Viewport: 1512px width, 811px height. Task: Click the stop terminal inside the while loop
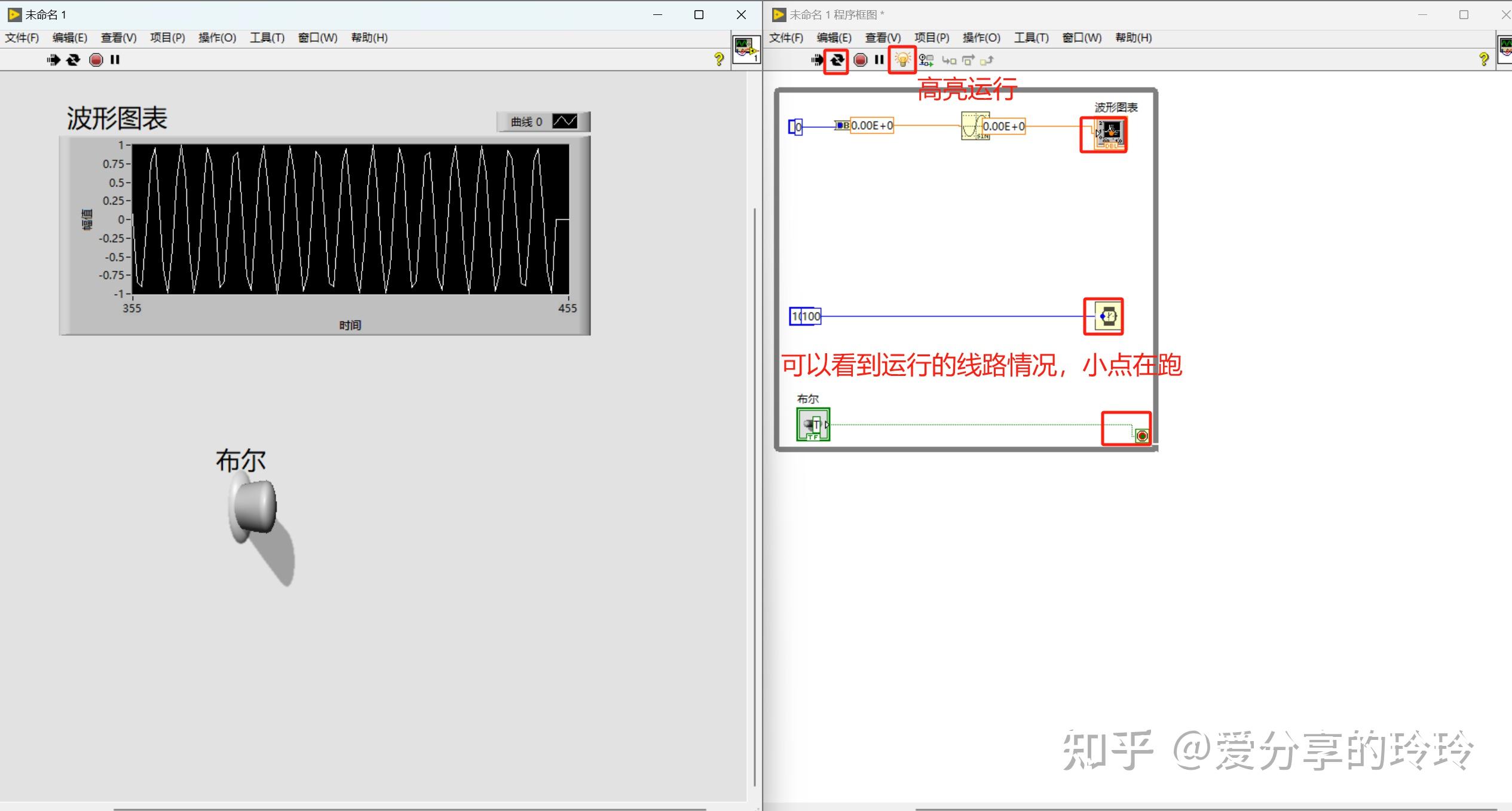click(1141, 436)
